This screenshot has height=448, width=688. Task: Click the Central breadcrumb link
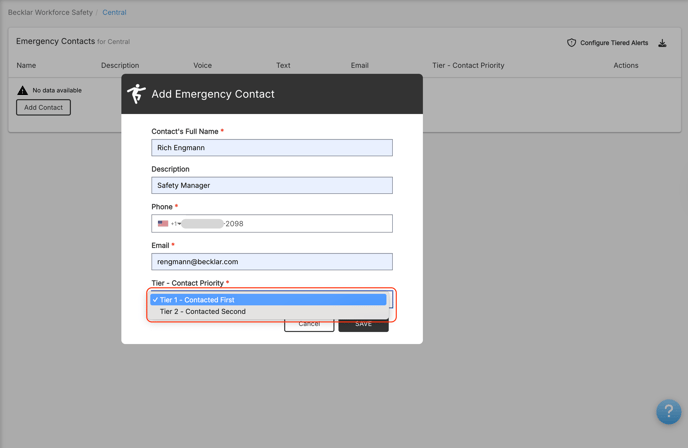[114, 12]
